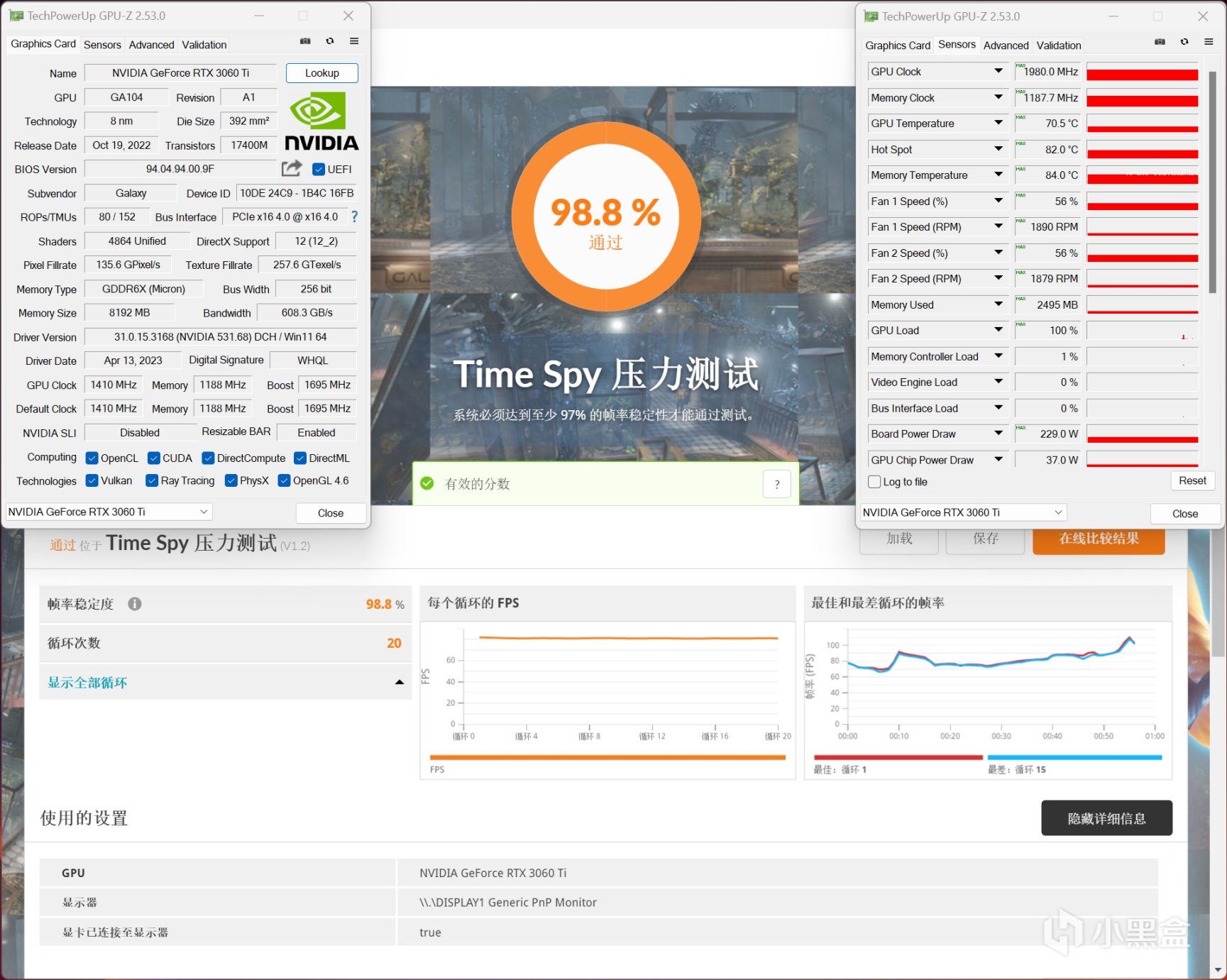Toggle CUDA checkbox
1227x980 pixels.
(153, 458)
